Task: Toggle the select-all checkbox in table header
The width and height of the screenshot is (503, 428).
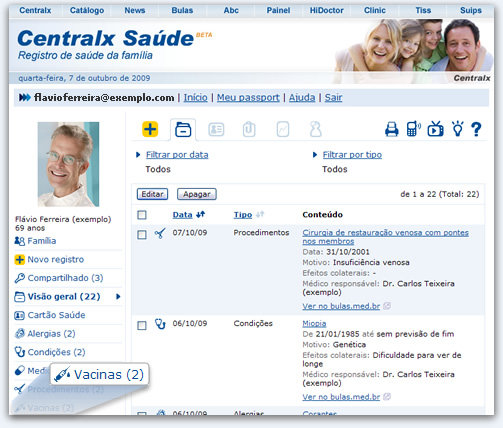Action: pyautogui.click(x=142, y=215)
